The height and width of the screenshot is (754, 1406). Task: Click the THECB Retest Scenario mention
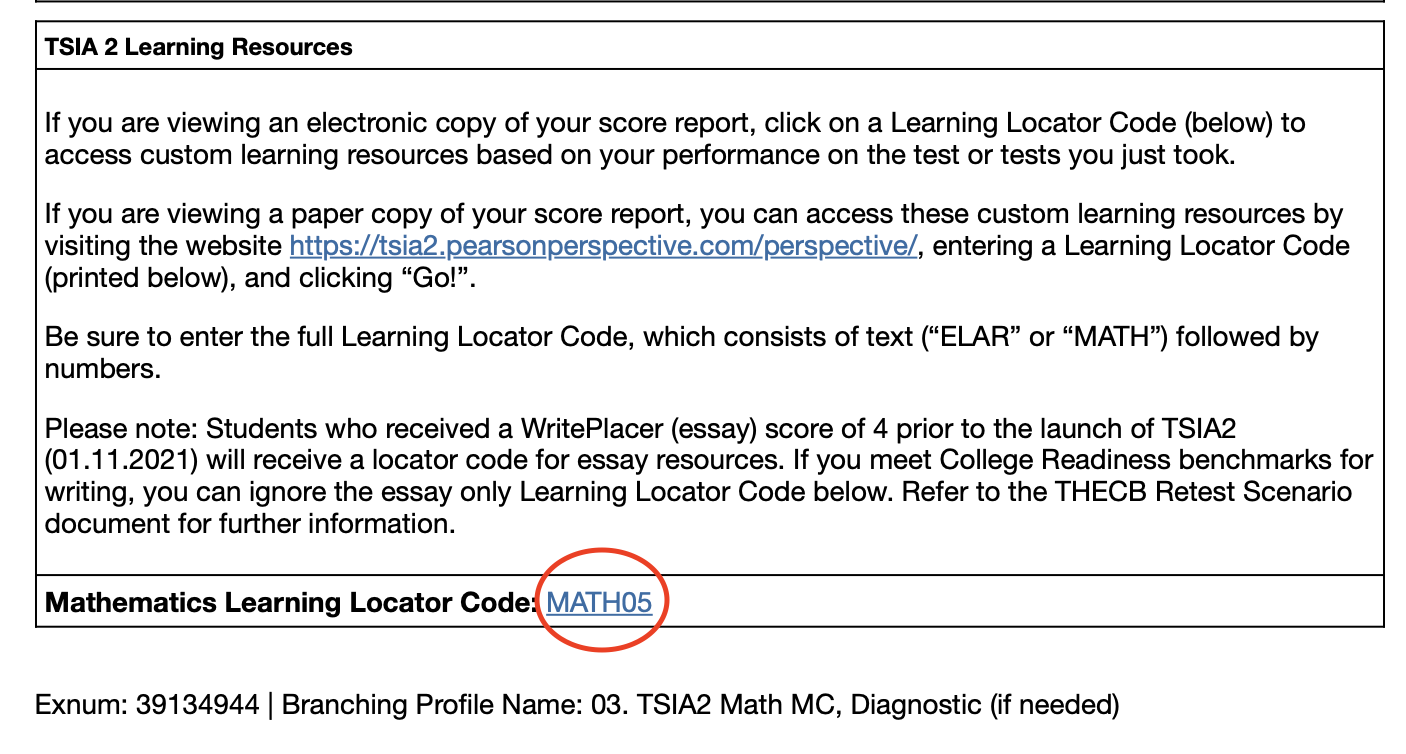tap(1213, 492)
